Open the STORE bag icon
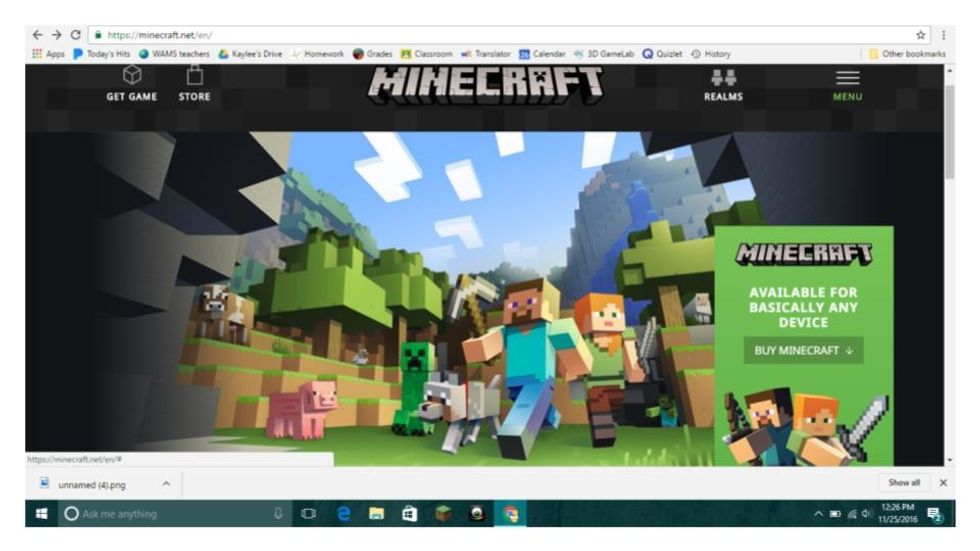This screenshot has height=551, width=980. pos(194,76)
